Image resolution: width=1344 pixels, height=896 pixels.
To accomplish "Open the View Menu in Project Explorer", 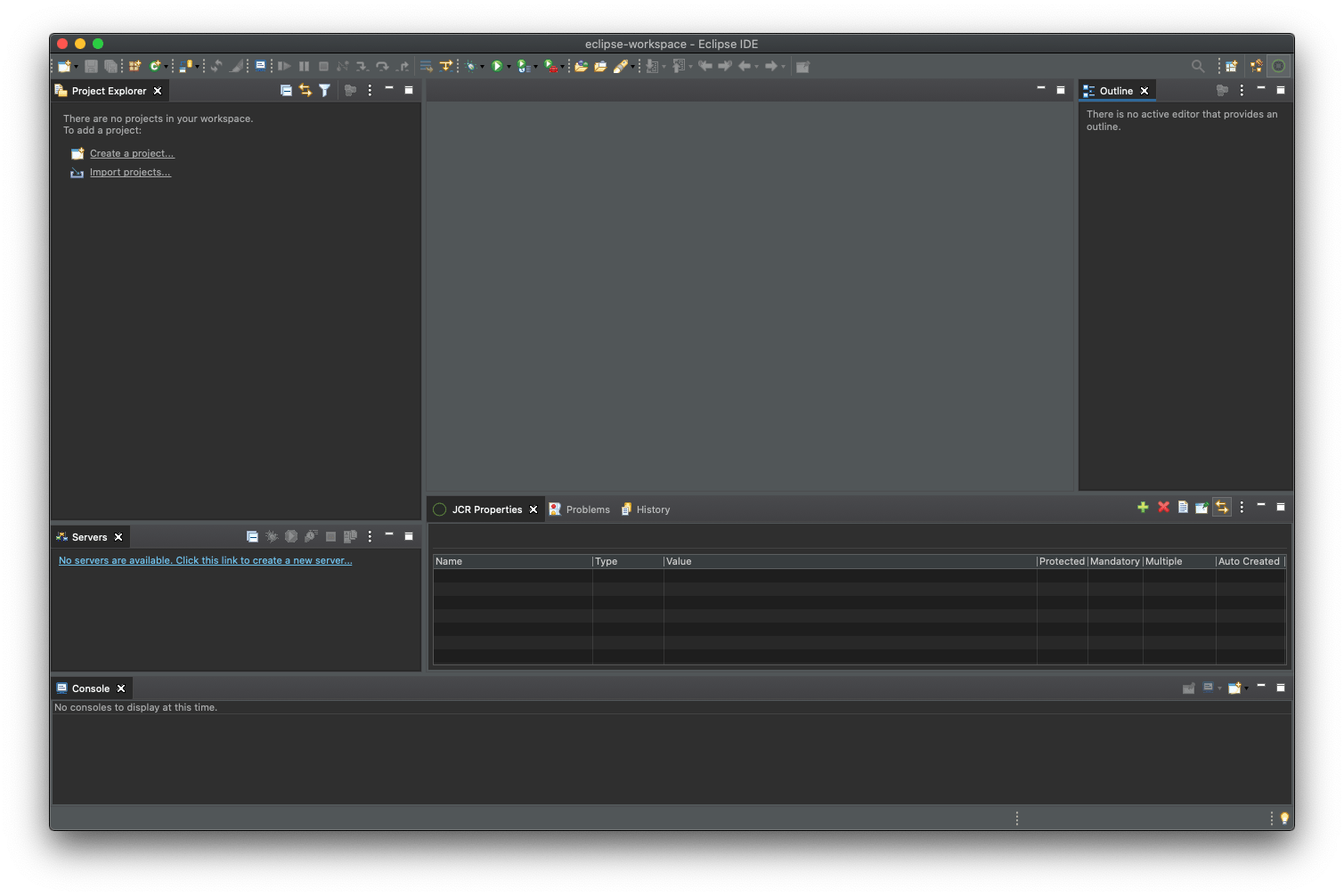I will [x=370, y=90].
